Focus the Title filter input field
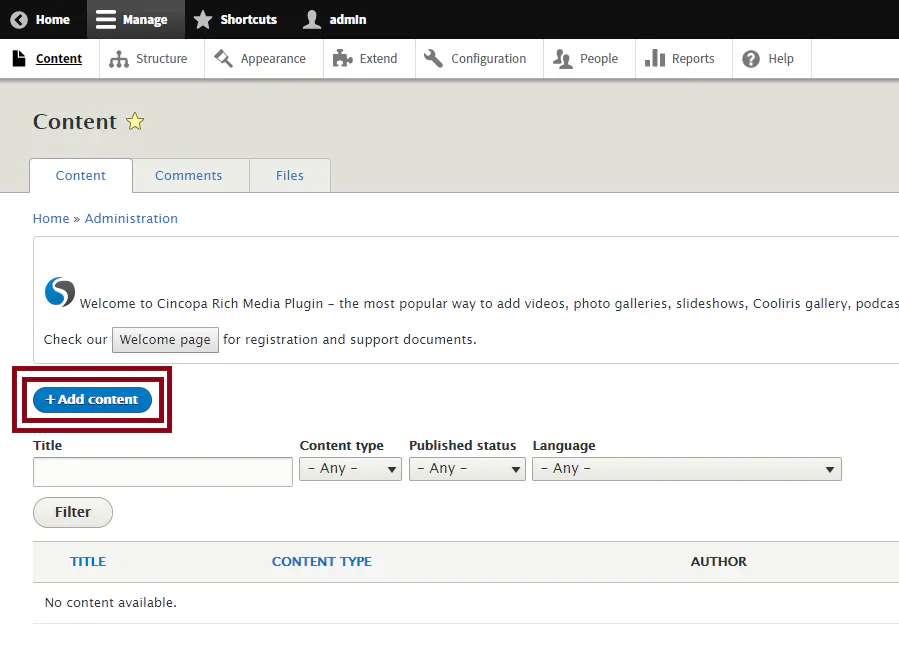This screenshot has height=659, width=899. (x=163, y=472)
